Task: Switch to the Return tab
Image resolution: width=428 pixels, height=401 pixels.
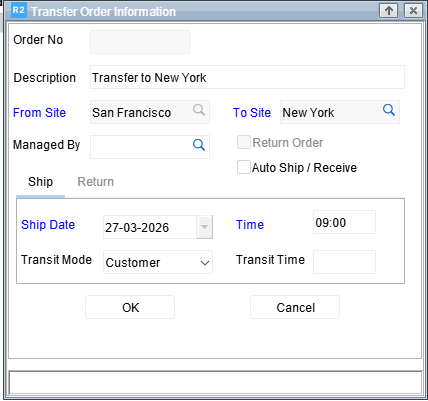Action: (x=96, y=182)
